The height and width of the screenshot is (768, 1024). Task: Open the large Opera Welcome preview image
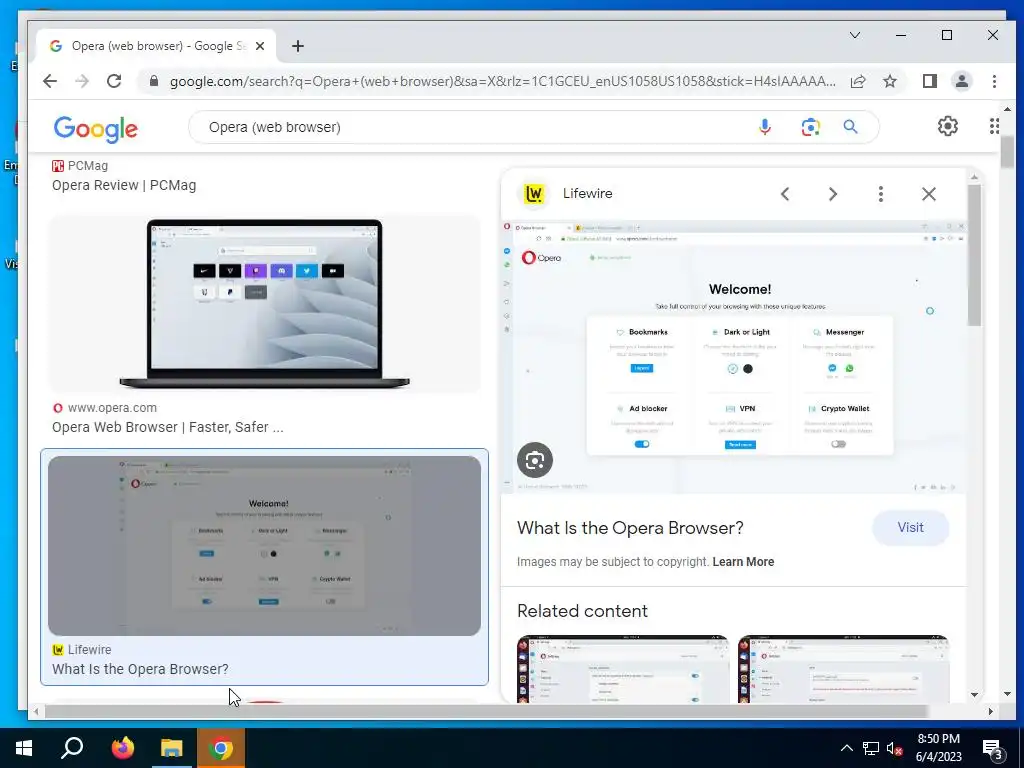click(x=733, y=357)
